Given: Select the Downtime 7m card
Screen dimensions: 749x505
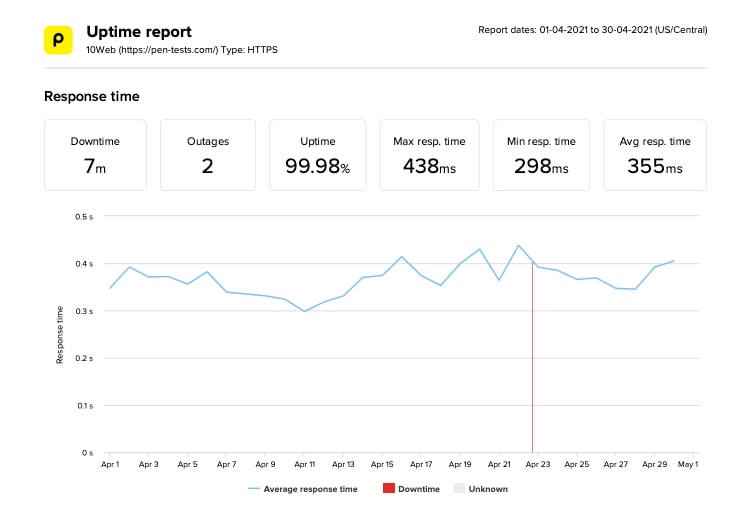Looking at the screenshot, I should pyautogui.click(x=95, y=155).
